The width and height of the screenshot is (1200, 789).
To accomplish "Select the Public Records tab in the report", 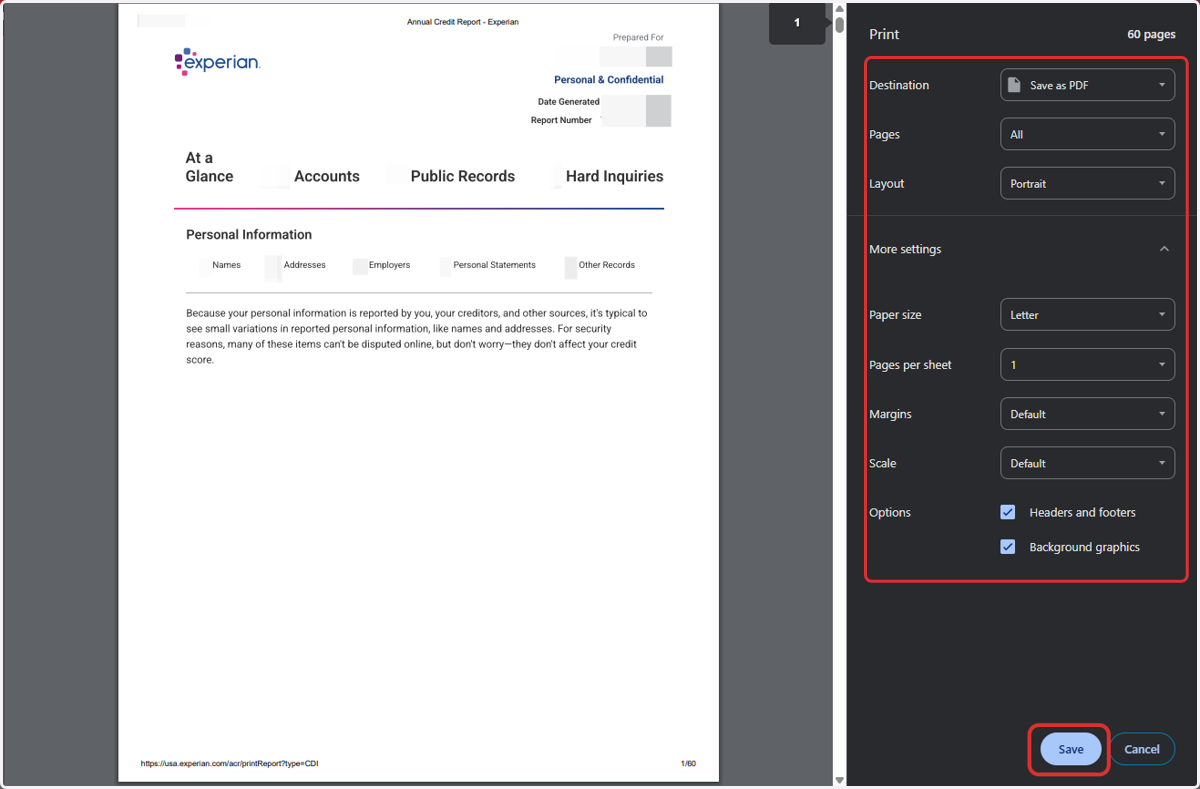I will (x=462, y=176).
